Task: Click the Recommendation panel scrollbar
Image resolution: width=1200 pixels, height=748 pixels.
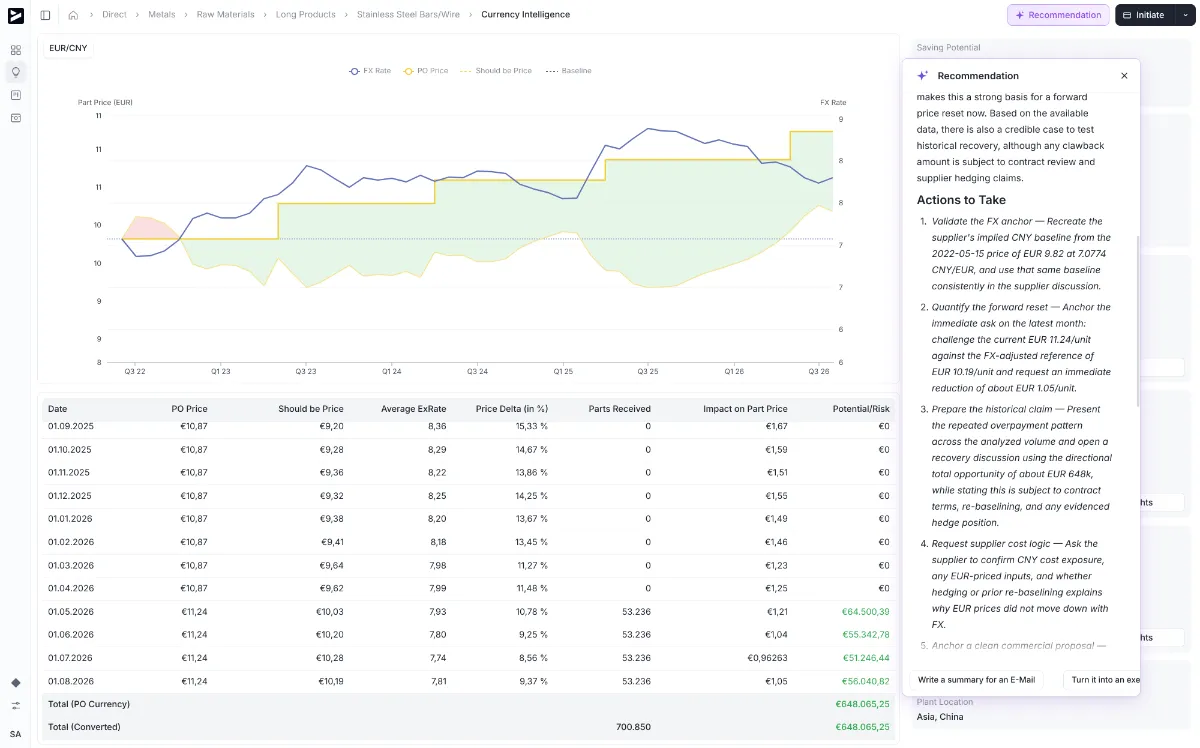Action: click(1138, 320)
